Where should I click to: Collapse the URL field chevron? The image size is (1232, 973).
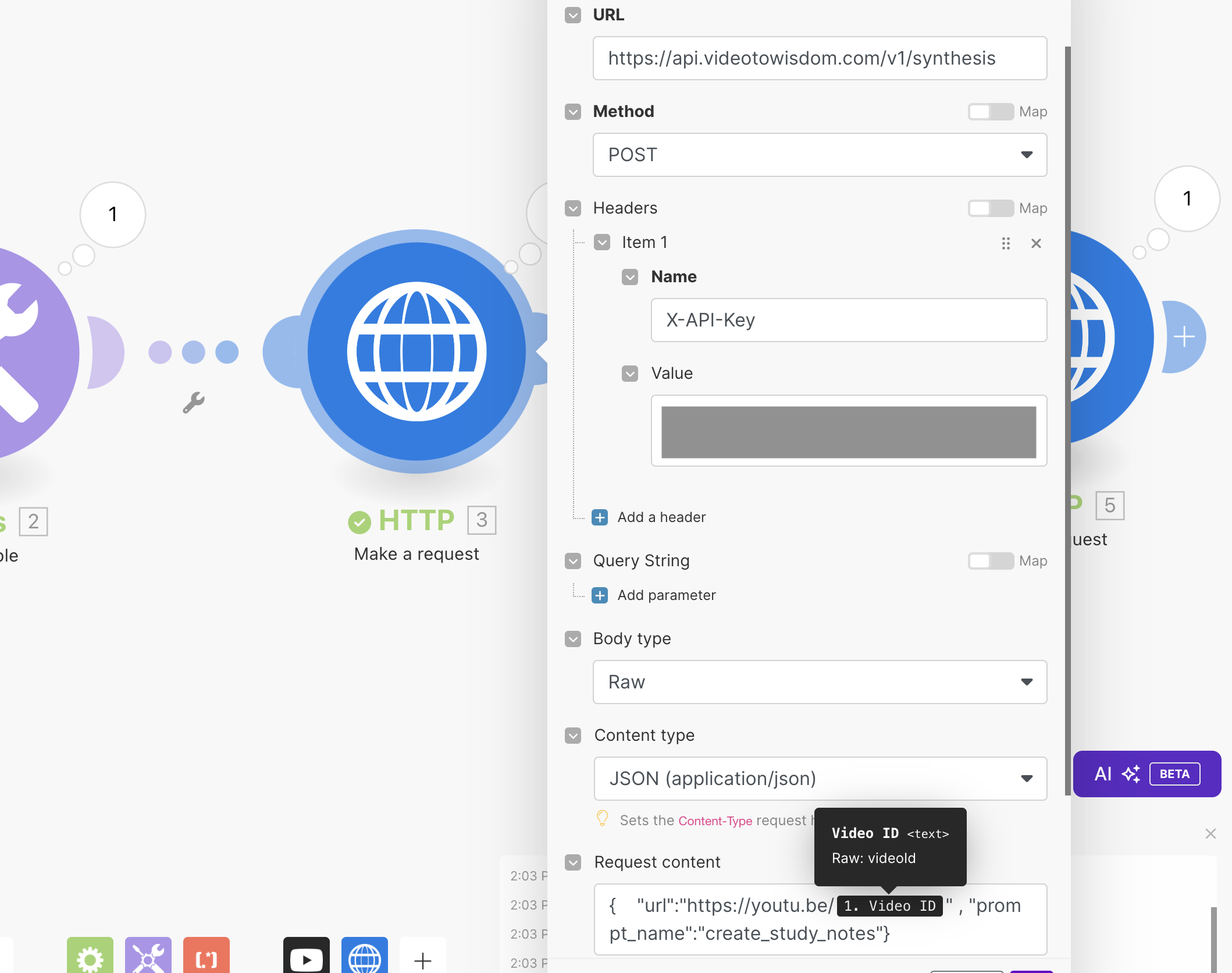(573, 15)
